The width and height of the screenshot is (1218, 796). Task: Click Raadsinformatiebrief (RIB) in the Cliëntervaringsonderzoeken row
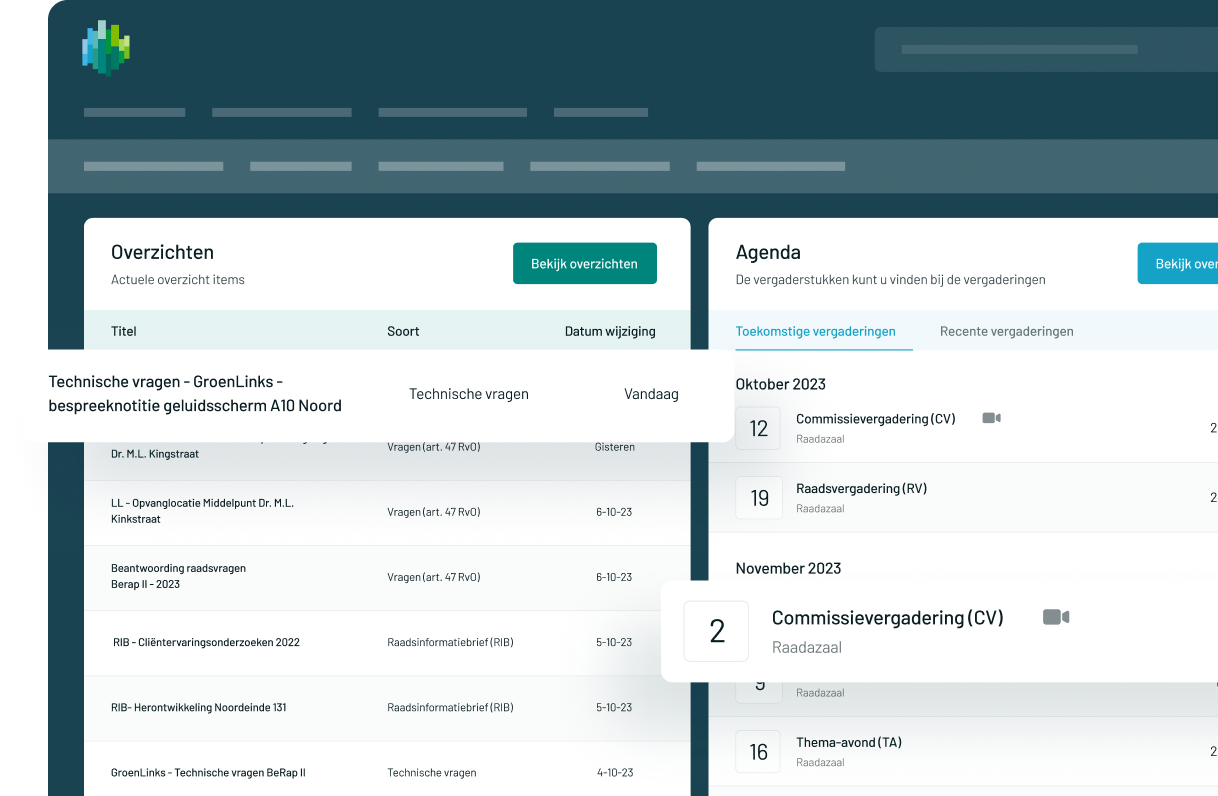click(450, 642)
